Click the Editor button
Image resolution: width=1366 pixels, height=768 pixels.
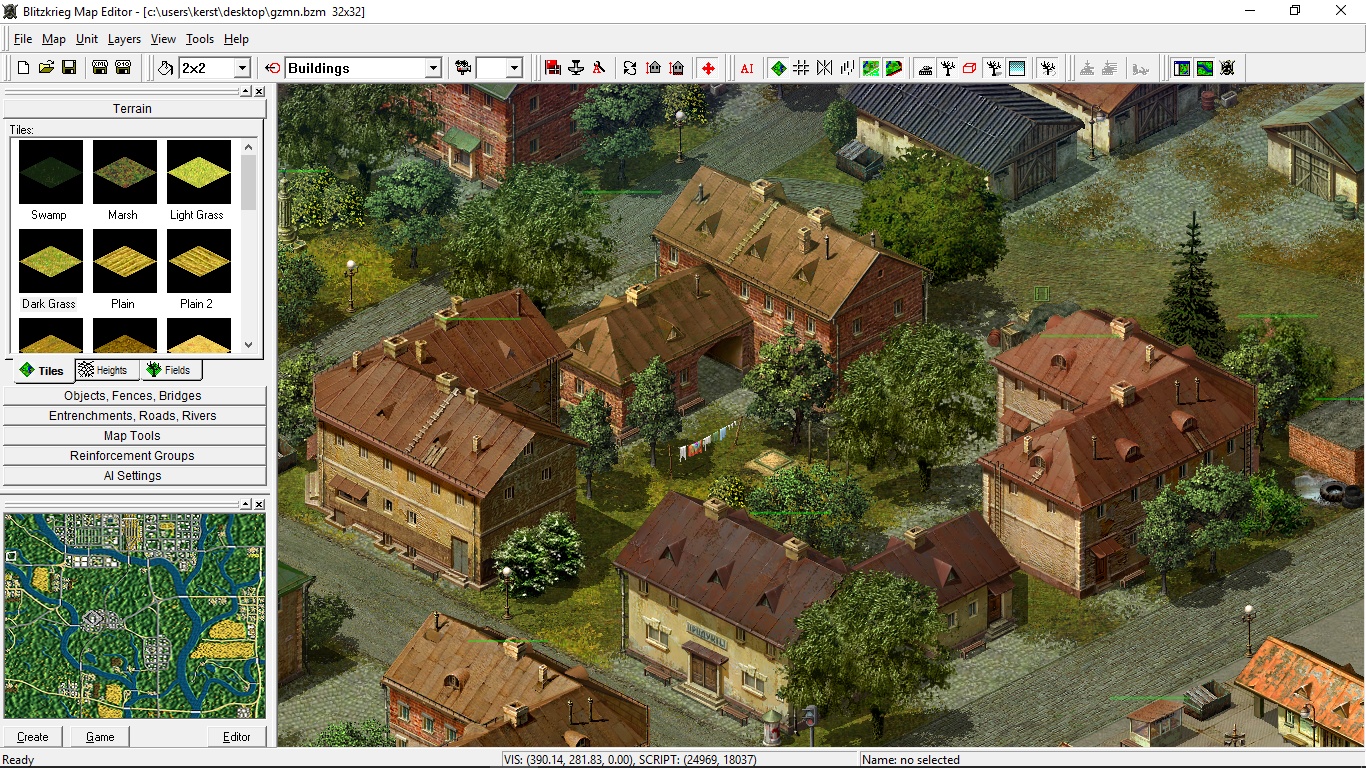[x=237, y=737]
